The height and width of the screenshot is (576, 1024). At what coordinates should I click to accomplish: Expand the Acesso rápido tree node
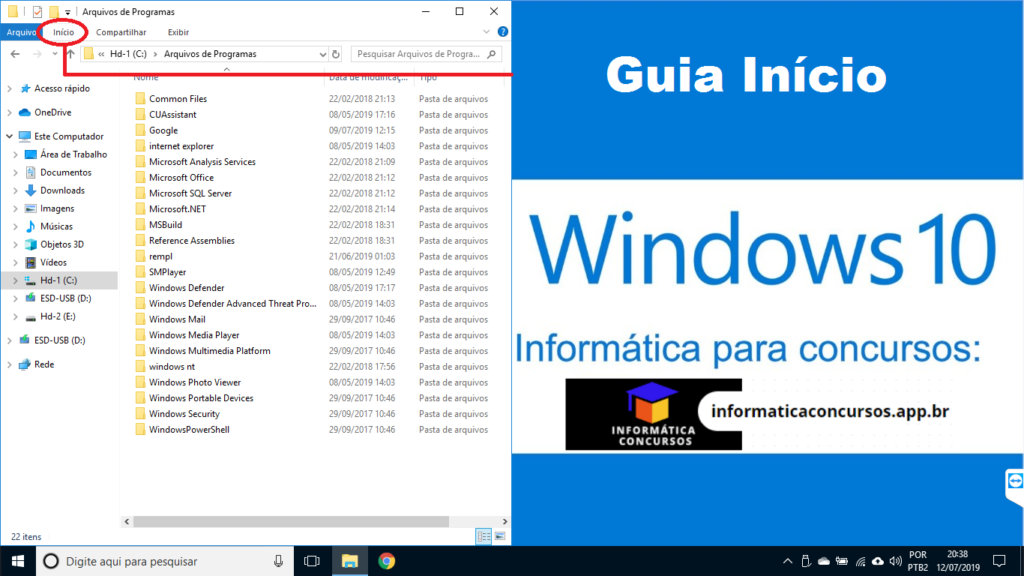click(x=10, y=88)
